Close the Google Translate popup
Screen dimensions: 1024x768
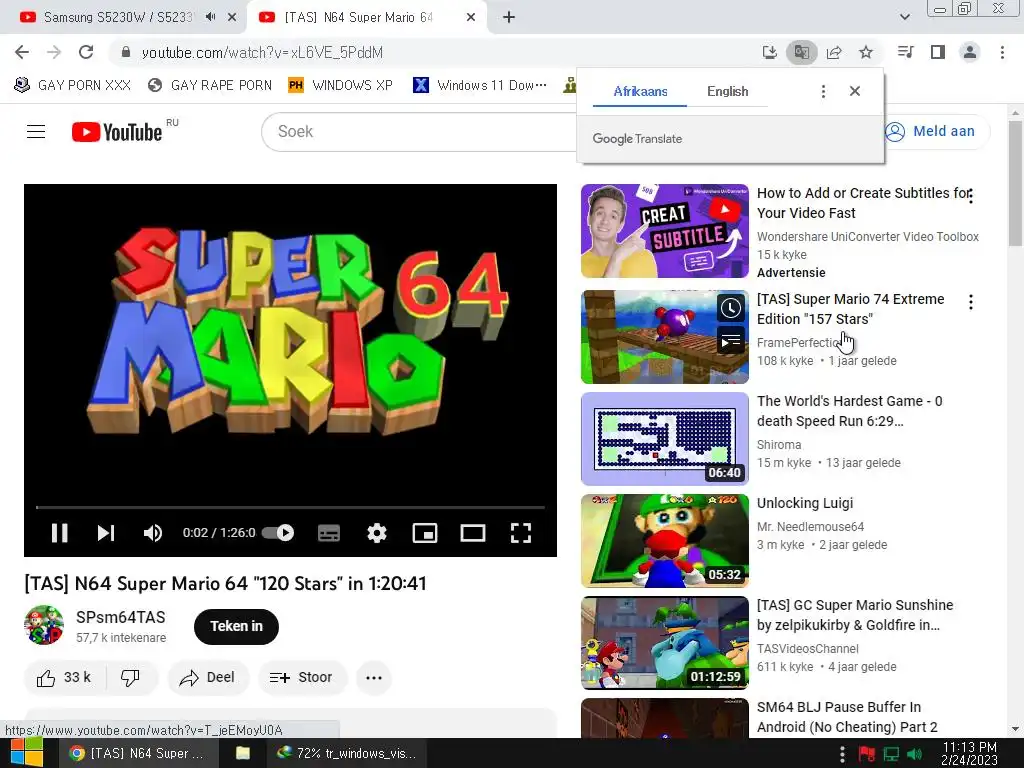855,91
